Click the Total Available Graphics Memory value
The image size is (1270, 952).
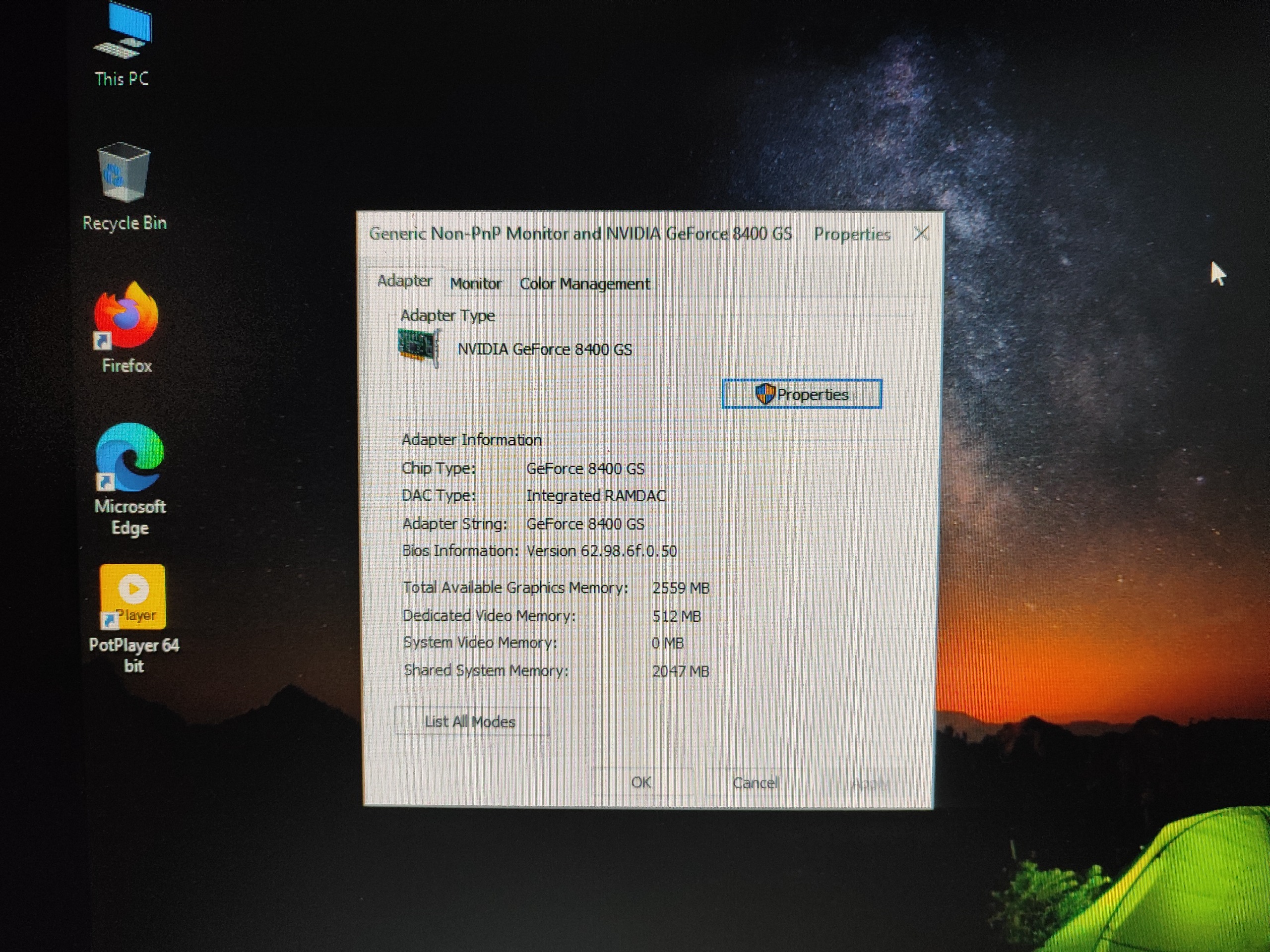tap(680, 588)
